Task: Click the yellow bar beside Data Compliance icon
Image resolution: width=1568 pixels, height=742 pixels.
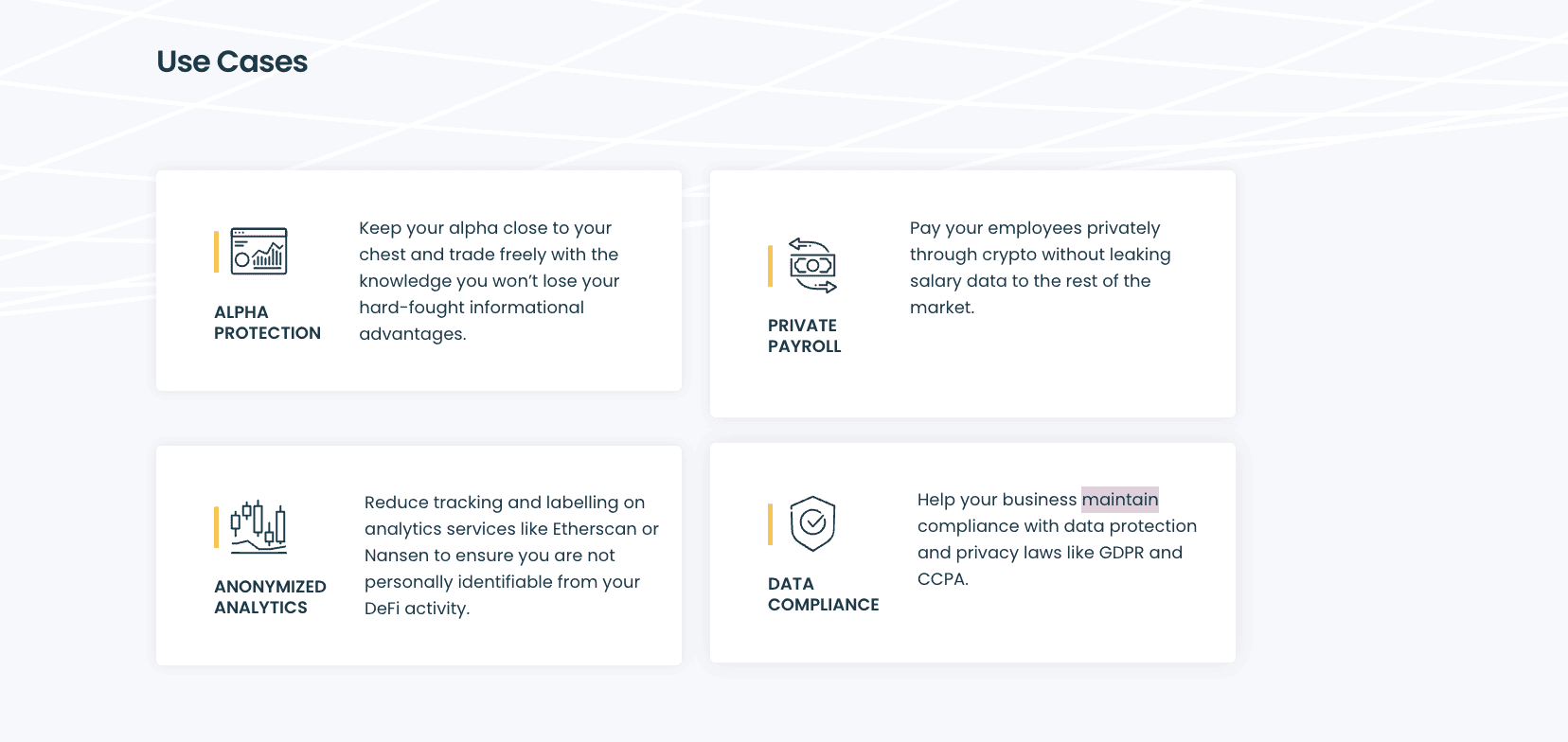Action: (x=770, y=524)
